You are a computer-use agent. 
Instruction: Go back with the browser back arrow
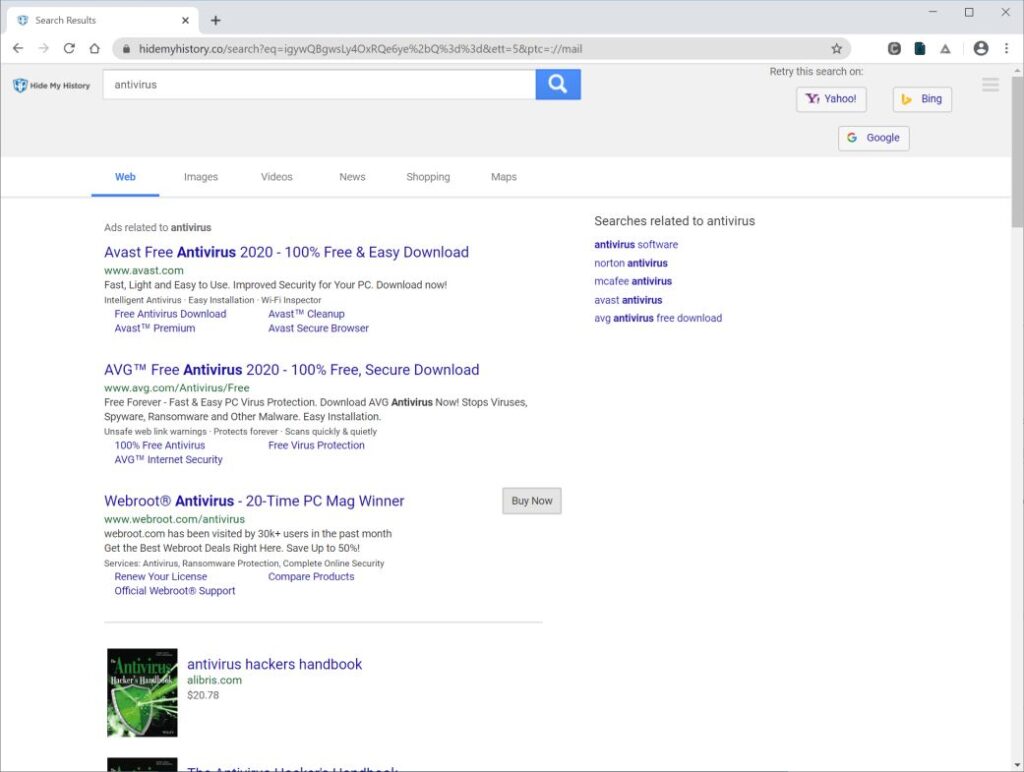18,48
